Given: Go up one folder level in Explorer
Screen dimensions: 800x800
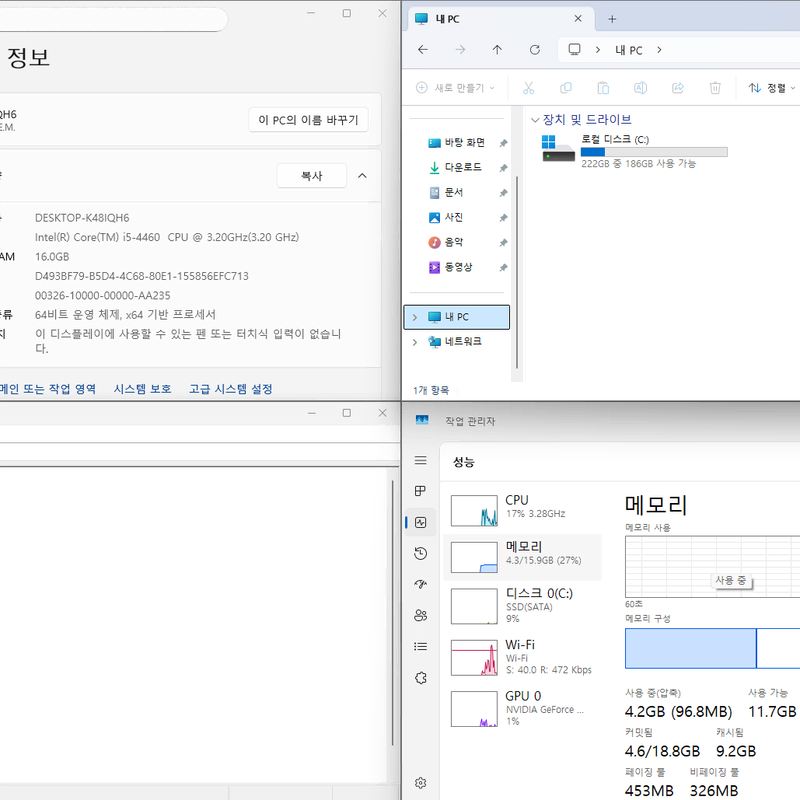Looking at the screenshot, I should tap(497, 49).
